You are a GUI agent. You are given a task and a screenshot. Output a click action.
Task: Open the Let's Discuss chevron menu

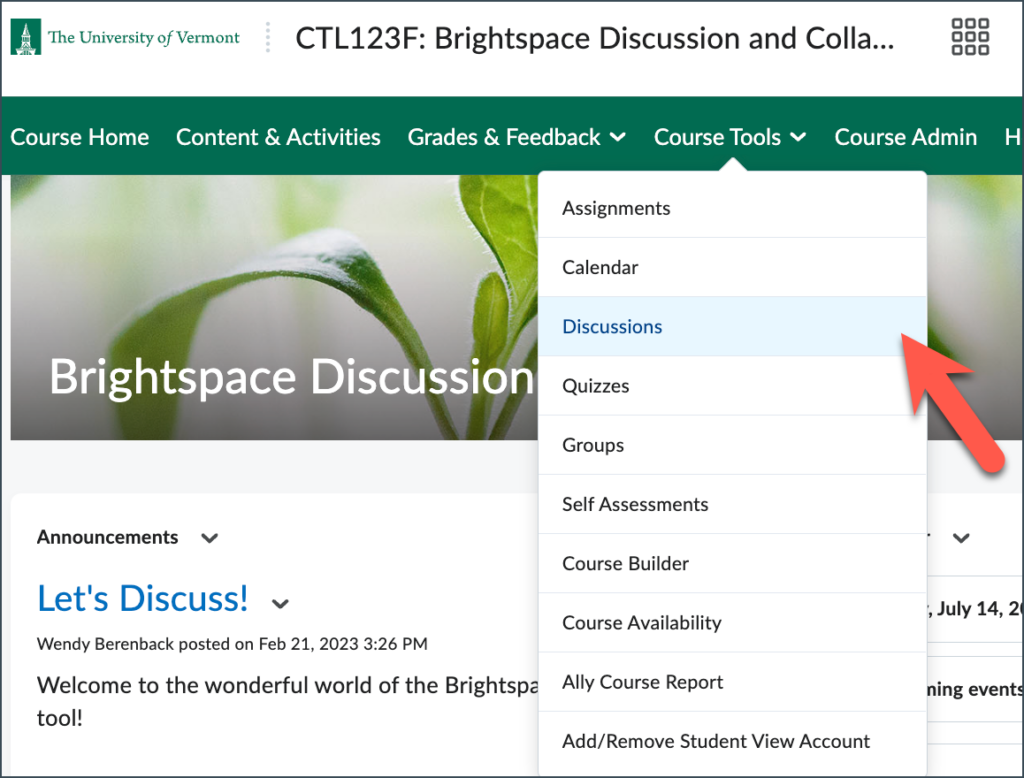tap(280, 603)
